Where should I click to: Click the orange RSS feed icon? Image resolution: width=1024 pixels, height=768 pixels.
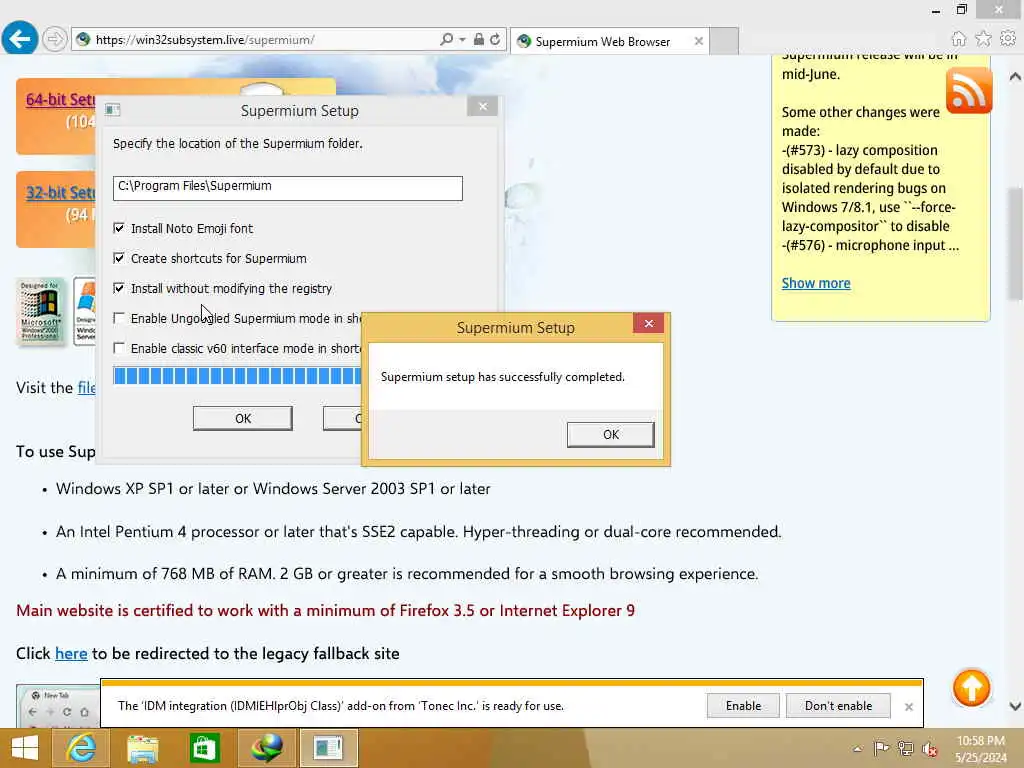[x=968, y=90]
